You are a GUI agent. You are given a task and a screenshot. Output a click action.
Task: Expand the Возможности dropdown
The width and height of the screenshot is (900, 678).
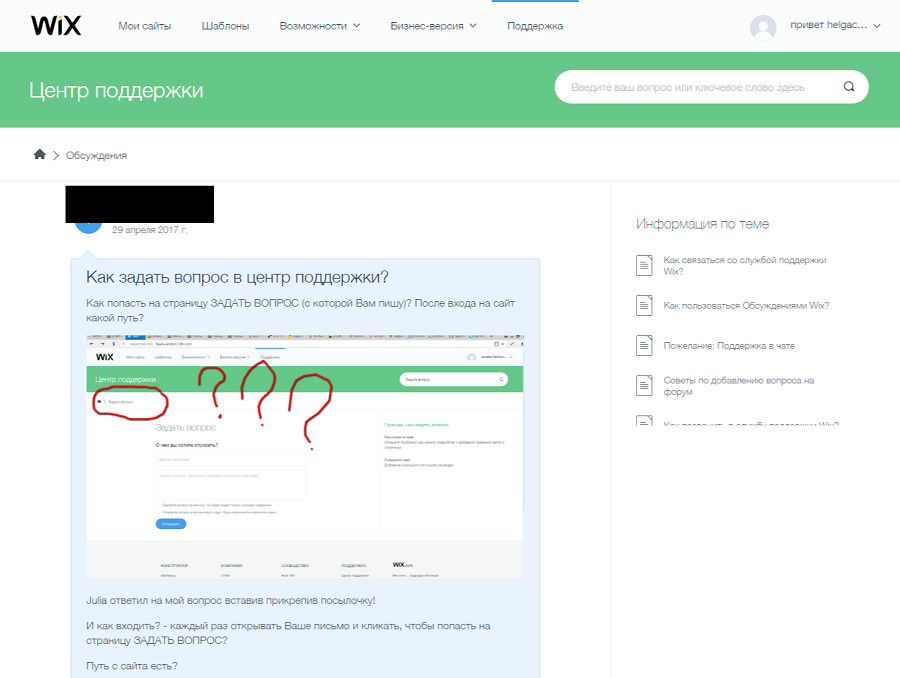320,26
